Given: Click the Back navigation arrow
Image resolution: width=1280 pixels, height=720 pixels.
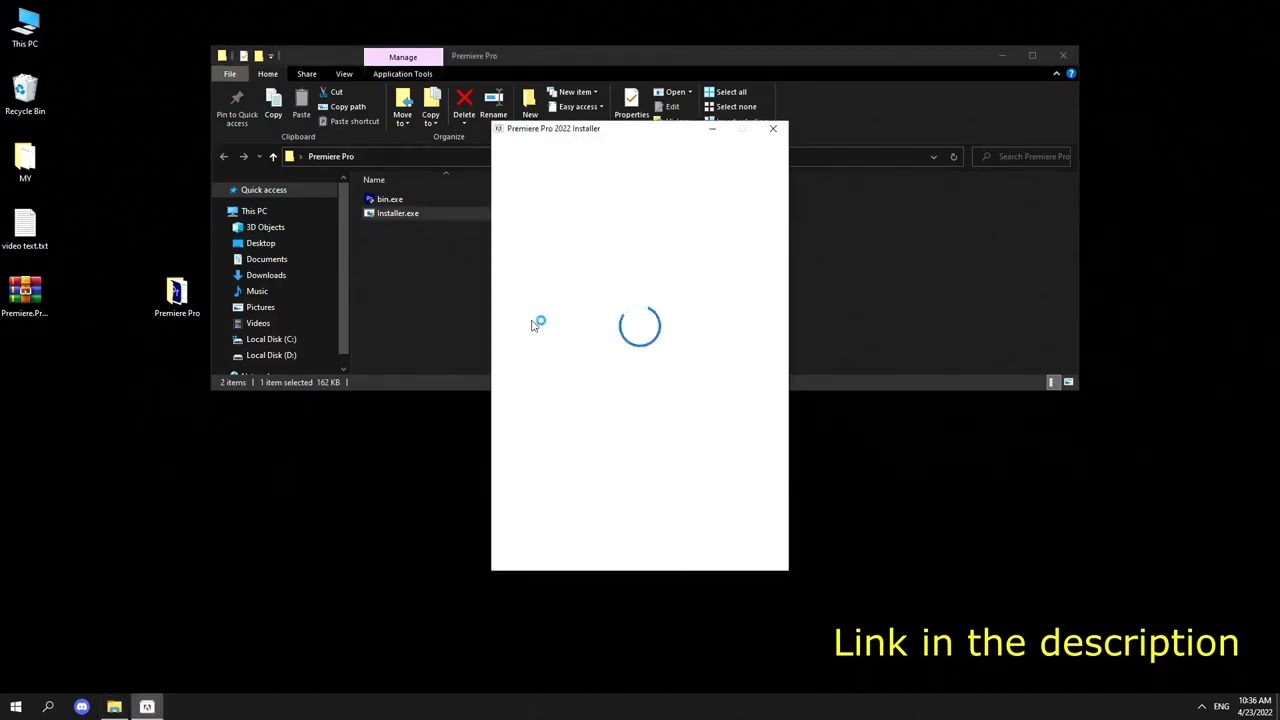Looking at the screenshot, I should coord(224,157).
